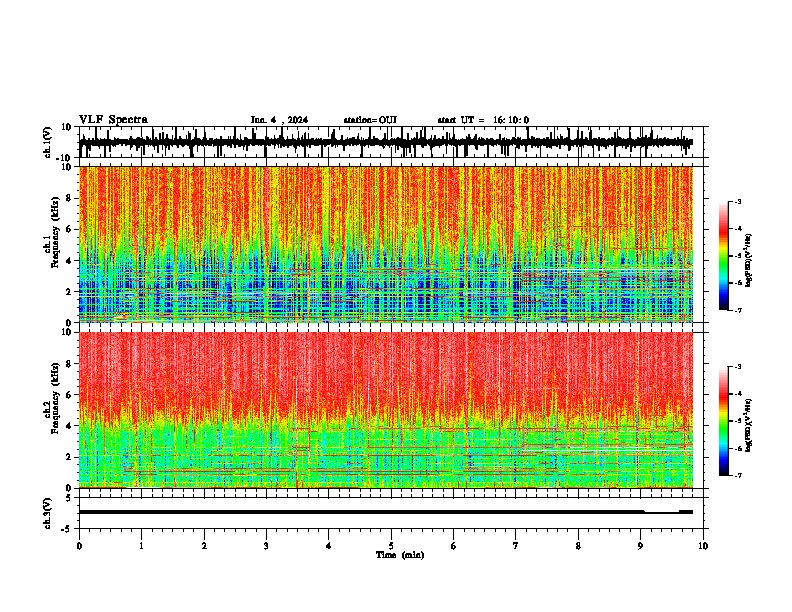
Task: Click the time axis tick label "9"
Action: (640, 546)
